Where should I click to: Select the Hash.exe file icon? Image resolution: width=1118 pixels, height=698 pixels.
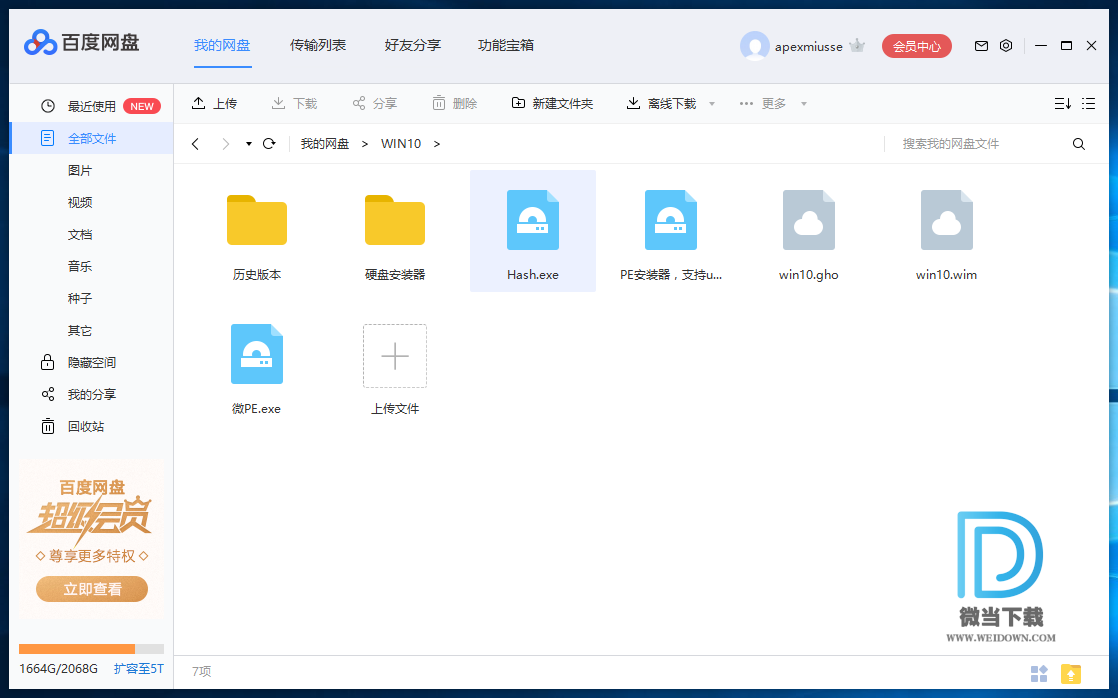[533, 220]
